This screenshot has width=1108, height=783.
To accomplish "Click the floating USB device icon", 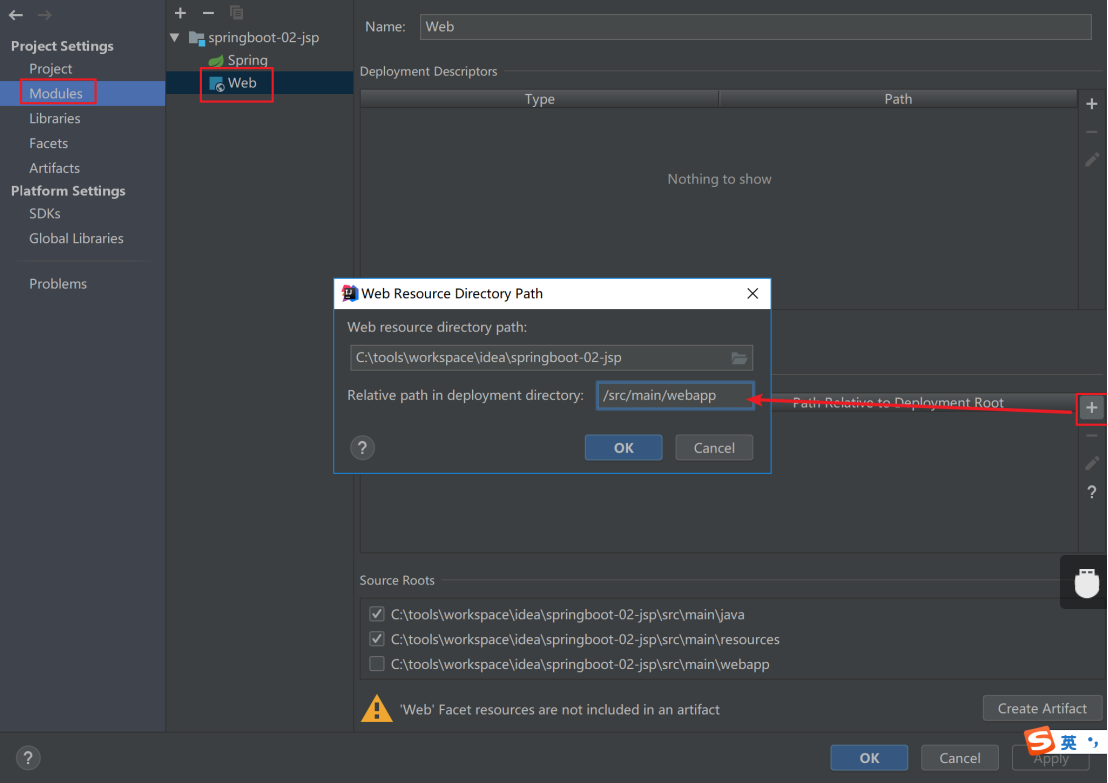I will (x=1087, y=582).
